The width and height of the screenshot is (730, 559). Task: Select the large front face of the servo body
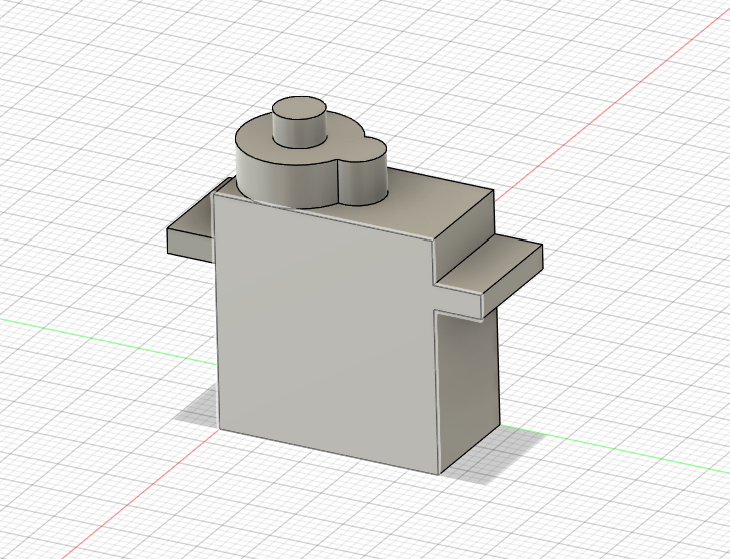(326, 335)
